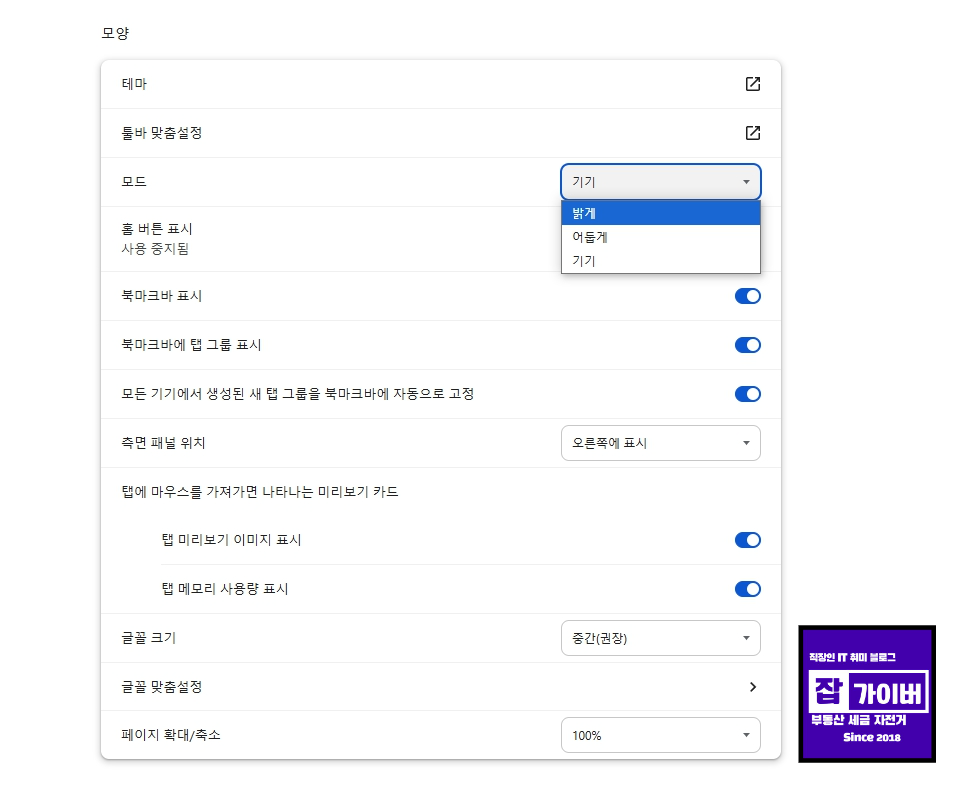Image resolution: width=976 pixels, height=788 pixels.
Task: Collapse the 모드 dropdown showing 기기
Action: coord(660,182)
